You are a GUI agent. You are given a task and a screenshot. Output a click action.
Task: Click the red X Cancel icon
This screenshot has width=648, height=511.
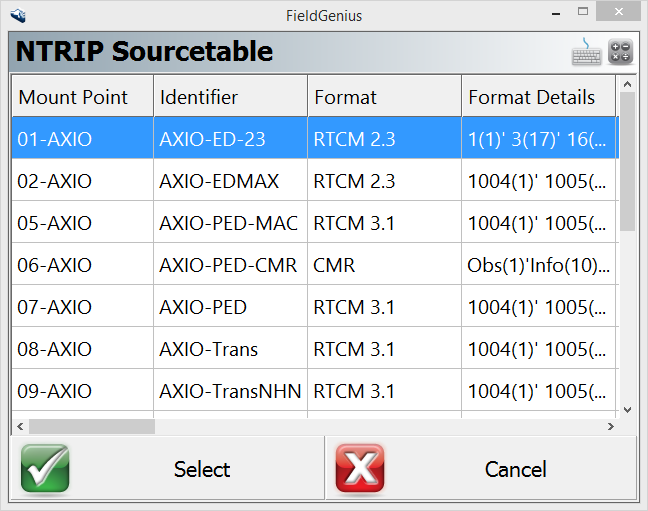coord(360,469)
